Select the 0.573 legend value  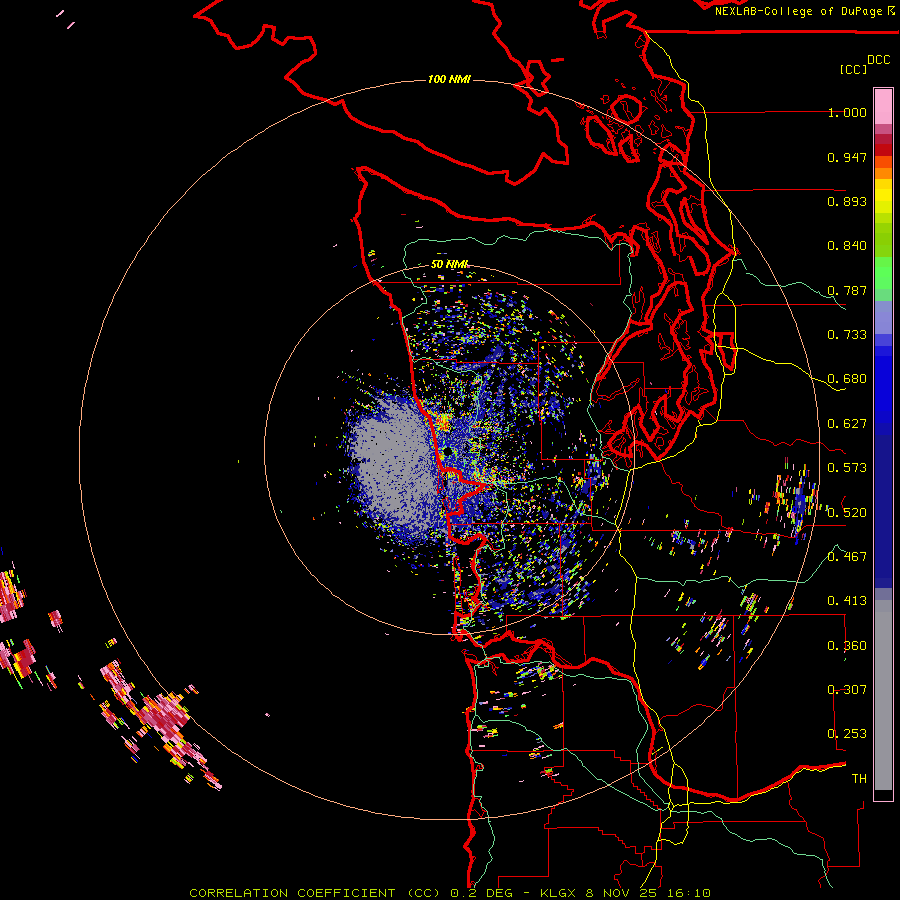click(x=847, y=468)
